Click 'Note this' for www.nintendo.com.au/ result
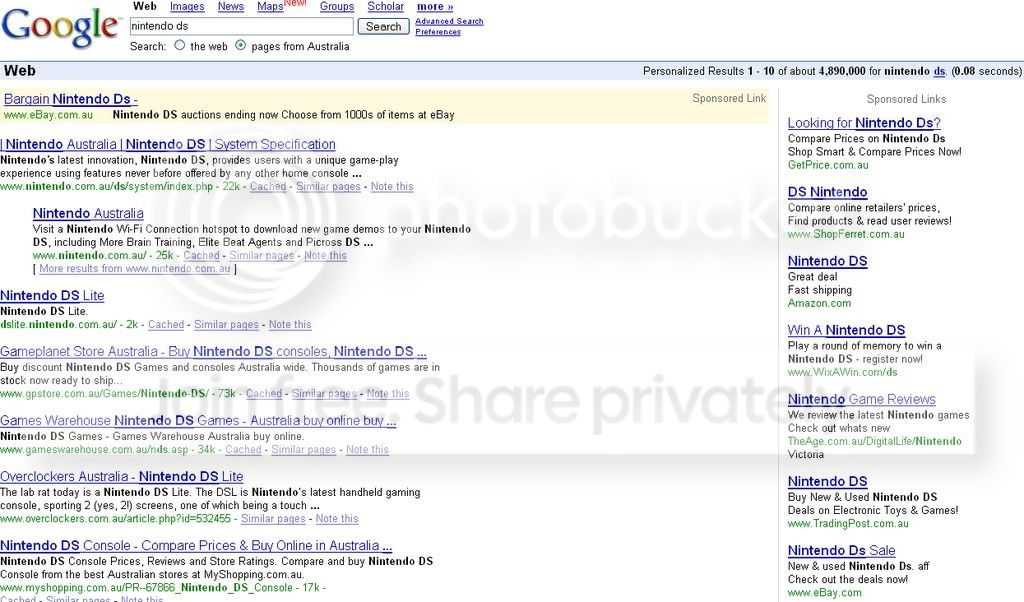This screenshot has width=1024, height=602. pos(325,255)
